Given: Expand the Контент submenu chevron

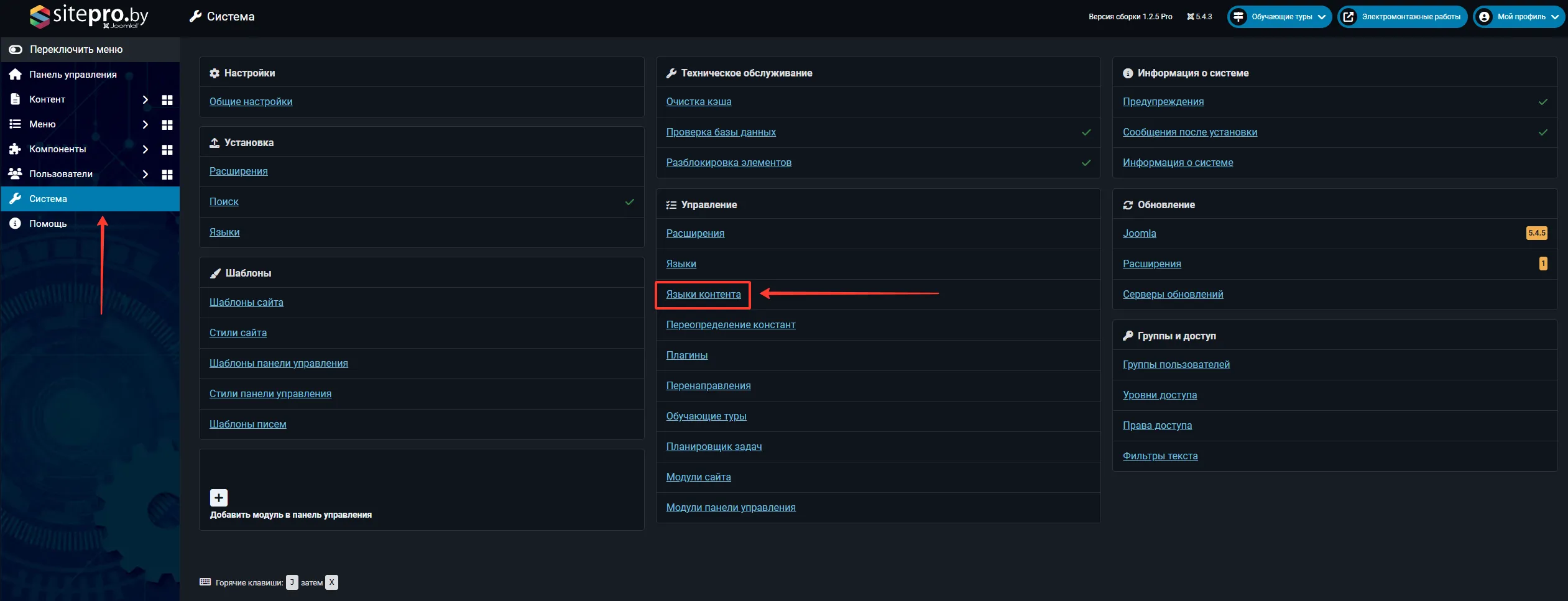Looking at the screenshot, I should tap(145, 99).
